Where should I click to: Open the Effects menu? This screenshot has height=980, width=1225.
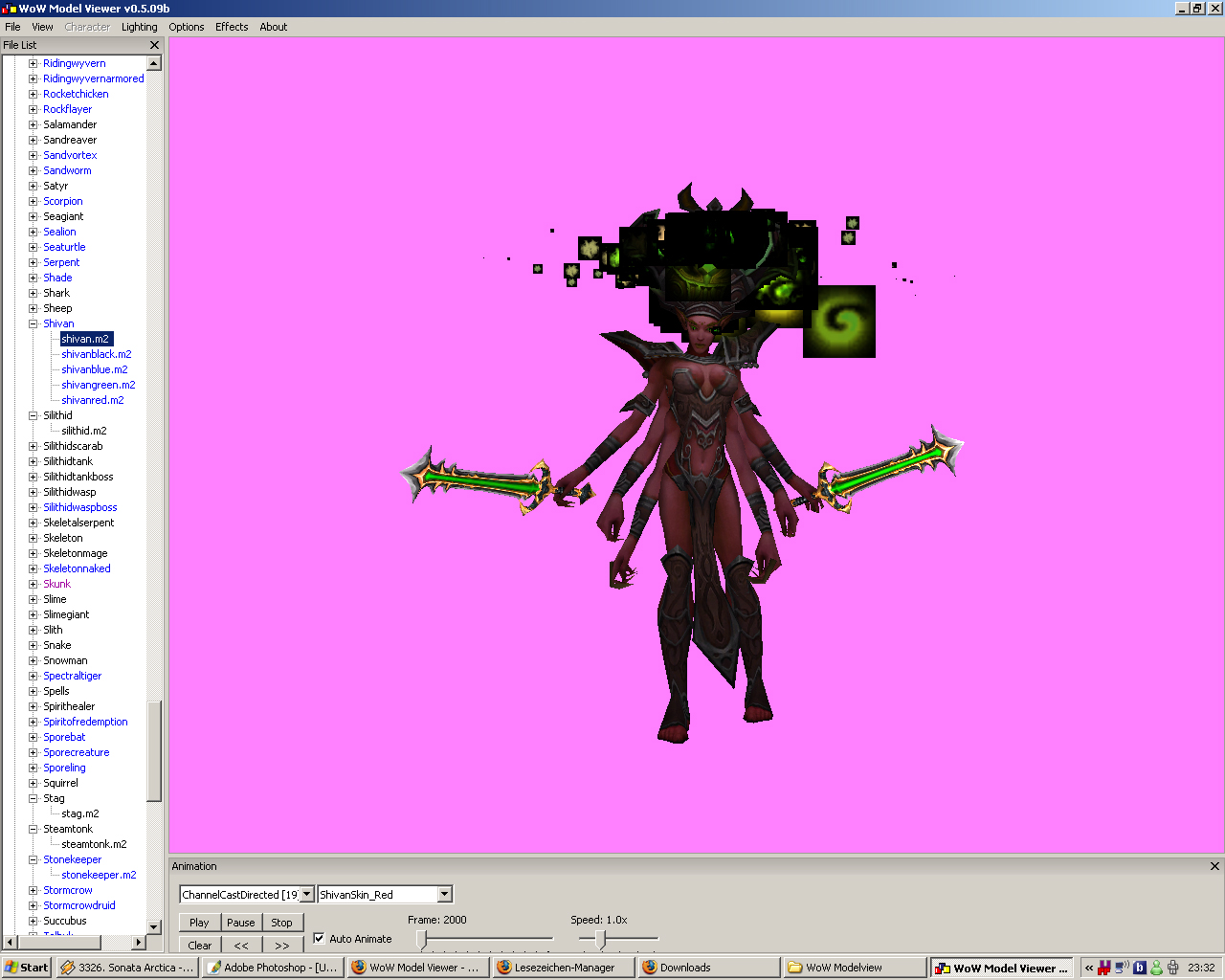(232, 27)
